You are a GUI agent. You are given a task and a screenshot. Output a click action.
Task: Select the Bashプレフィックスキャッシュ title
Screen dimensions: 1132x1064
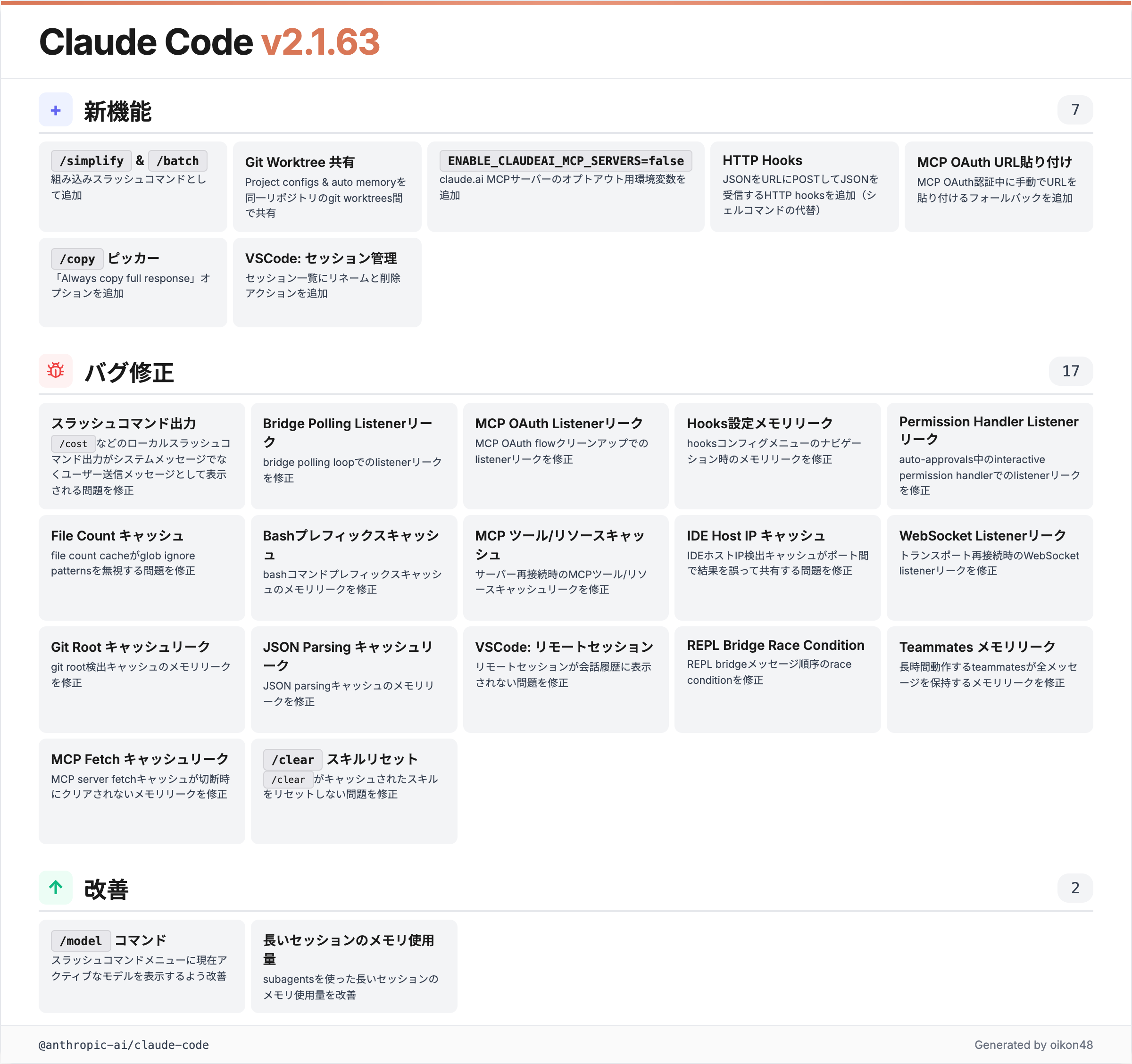(x=351, y=545)
